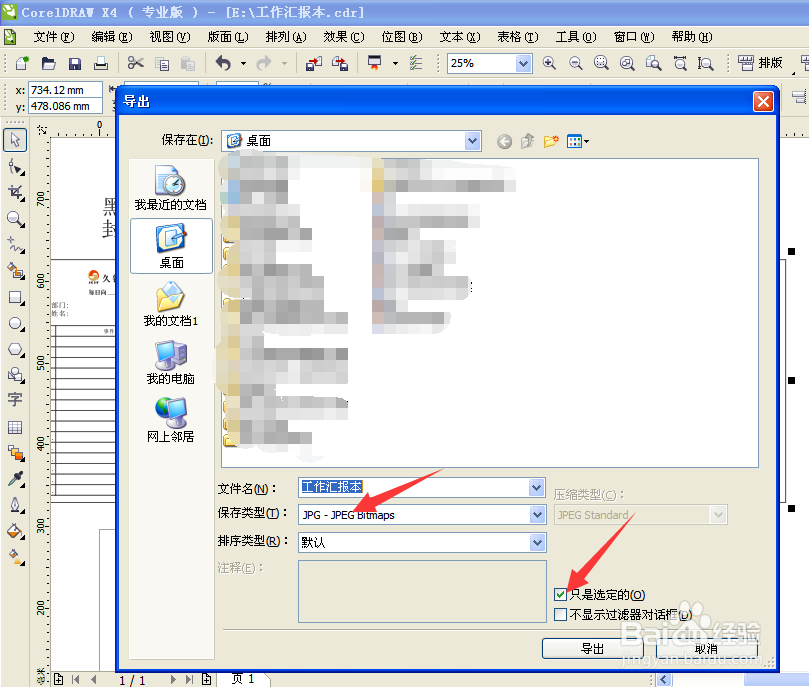Open the 保存类型 JPG dropdown

click(537, 515)
